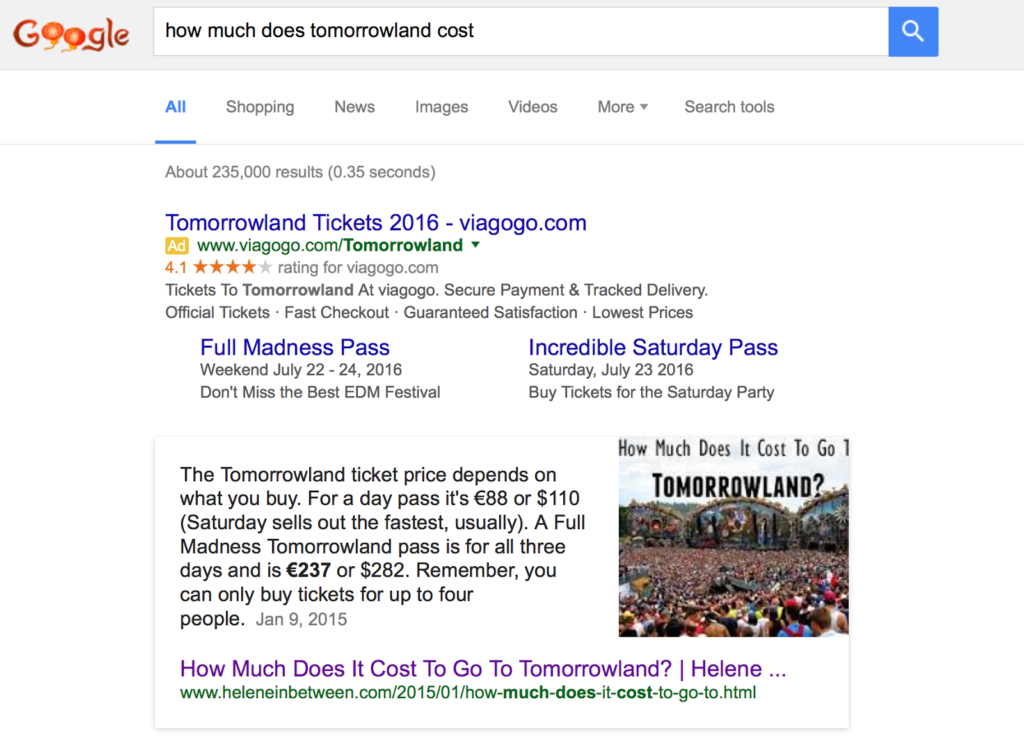
Task: Open Tomorrowland Tickets 2016 viagogo link
Action: point(376,223)
